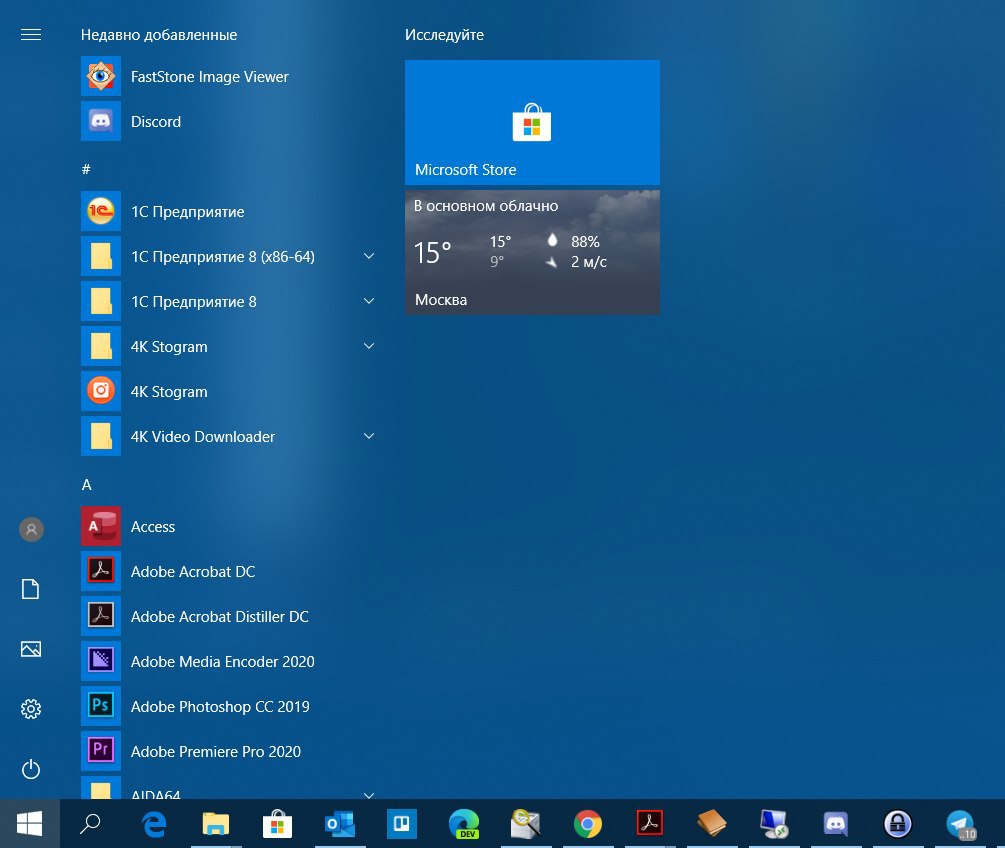The image size is (1005, 848).
Task: Open the remote desktop monitor icon on taskbar
Action: [774, 824]
